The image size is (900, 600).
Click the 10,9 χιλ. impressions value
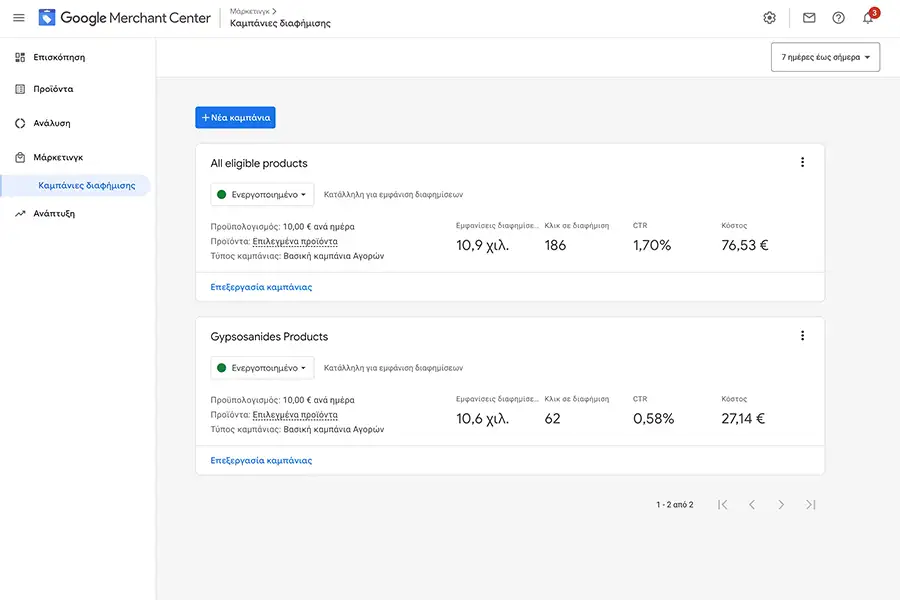483,245
